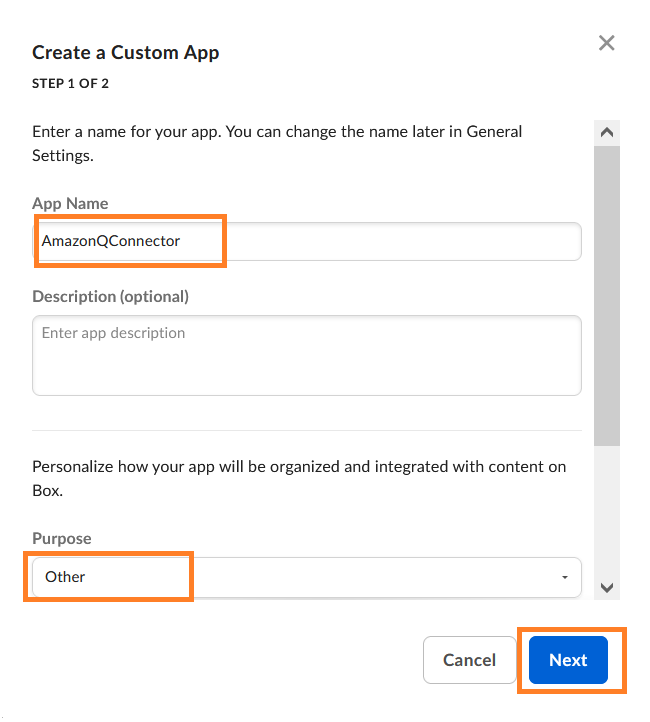Click the scroll up arrow
The height and width of the screenshot is (722, 650).
pos(606,132)
